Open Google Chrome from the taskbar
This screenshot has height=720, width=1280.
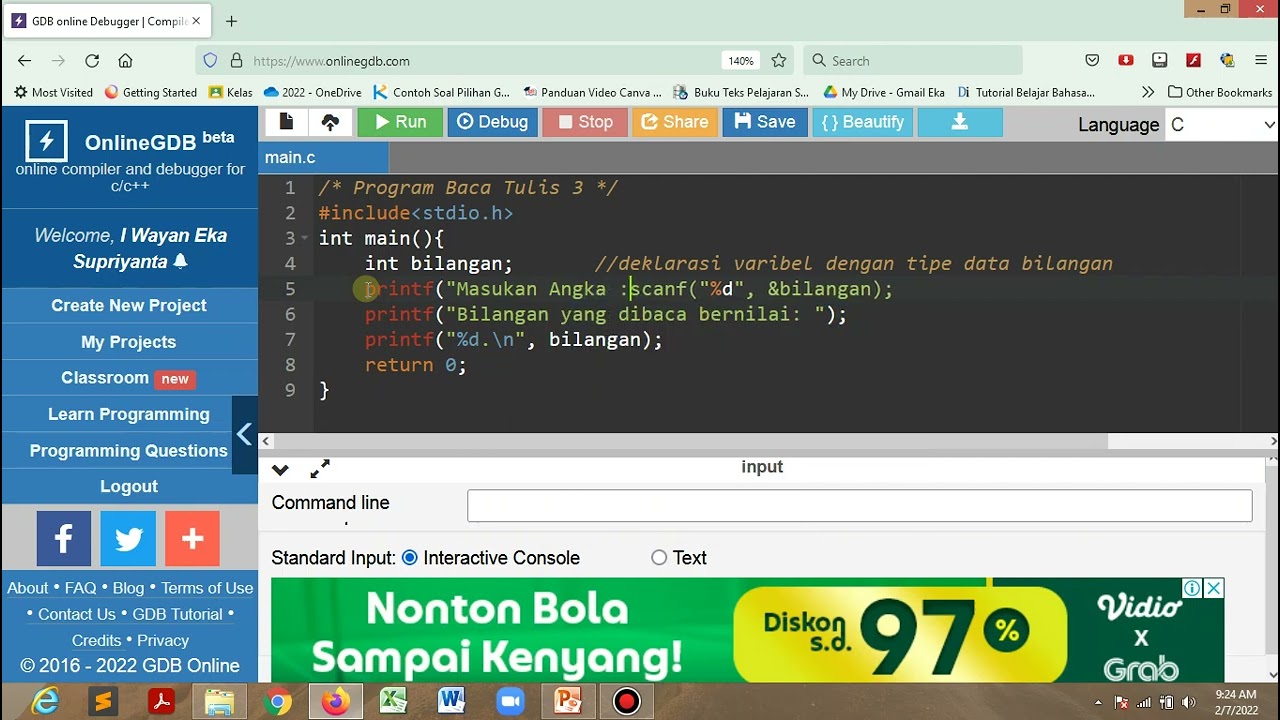[x=279, y=702]
